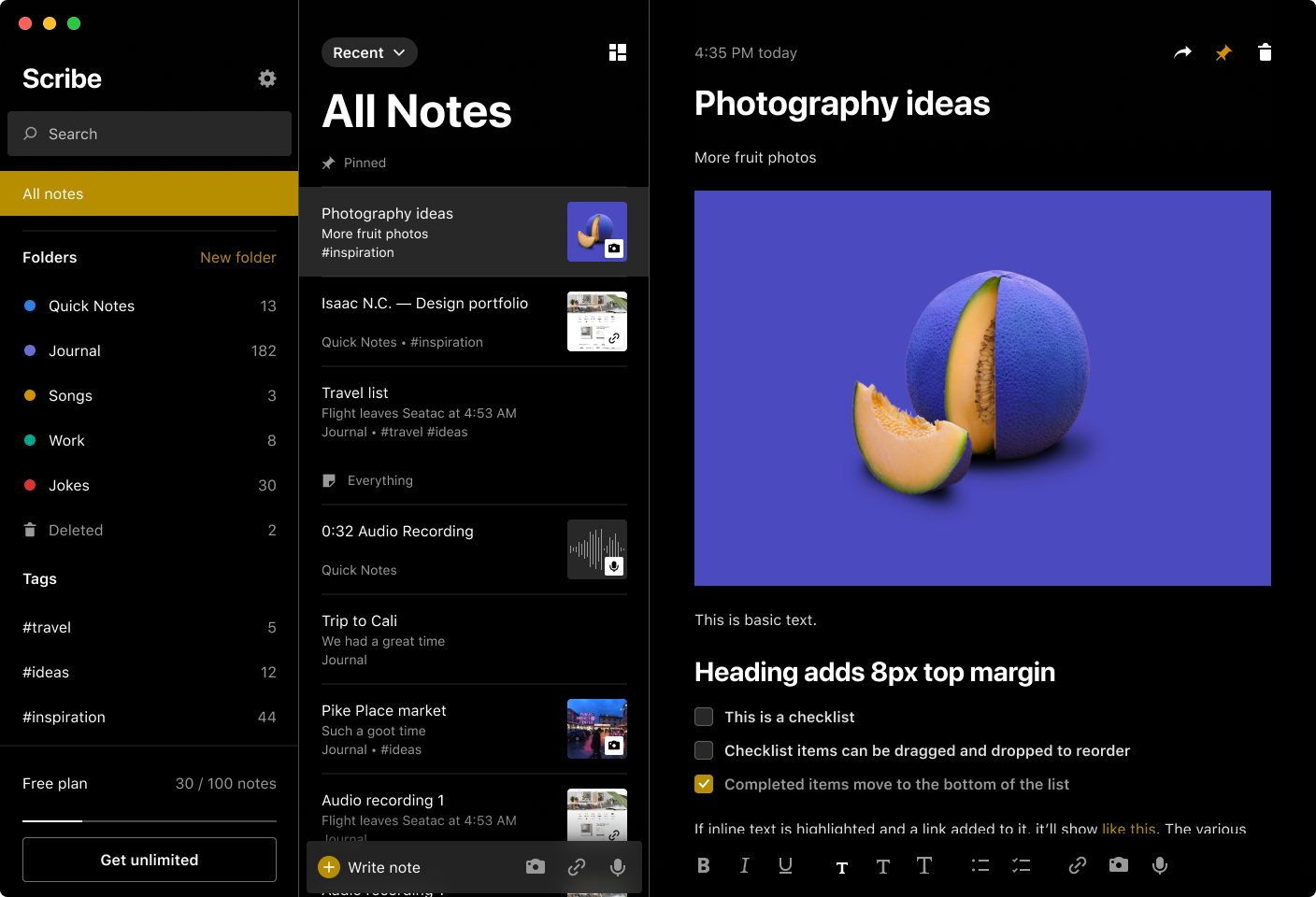The image size is (1316, 897).
Task: Open the Audio Recording waveform thumbnail
Action: tap(597, 549)
